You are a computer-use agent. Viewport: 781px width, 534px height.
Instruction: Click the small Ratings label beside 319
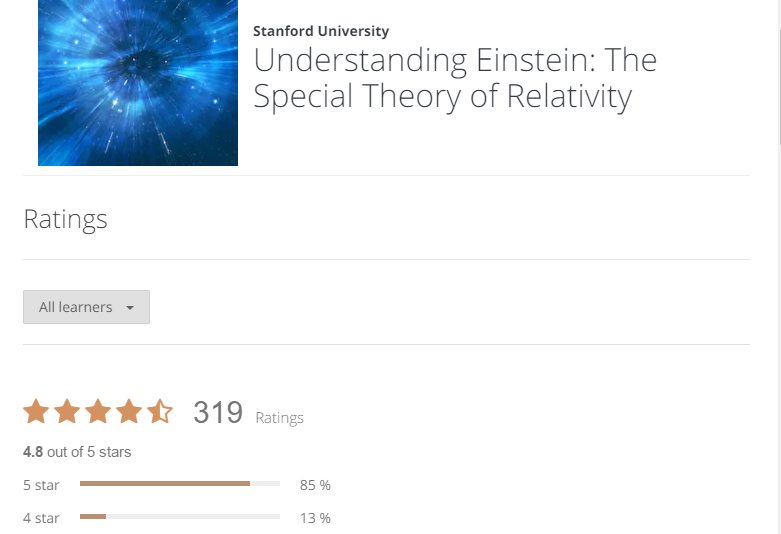point(280,418)
